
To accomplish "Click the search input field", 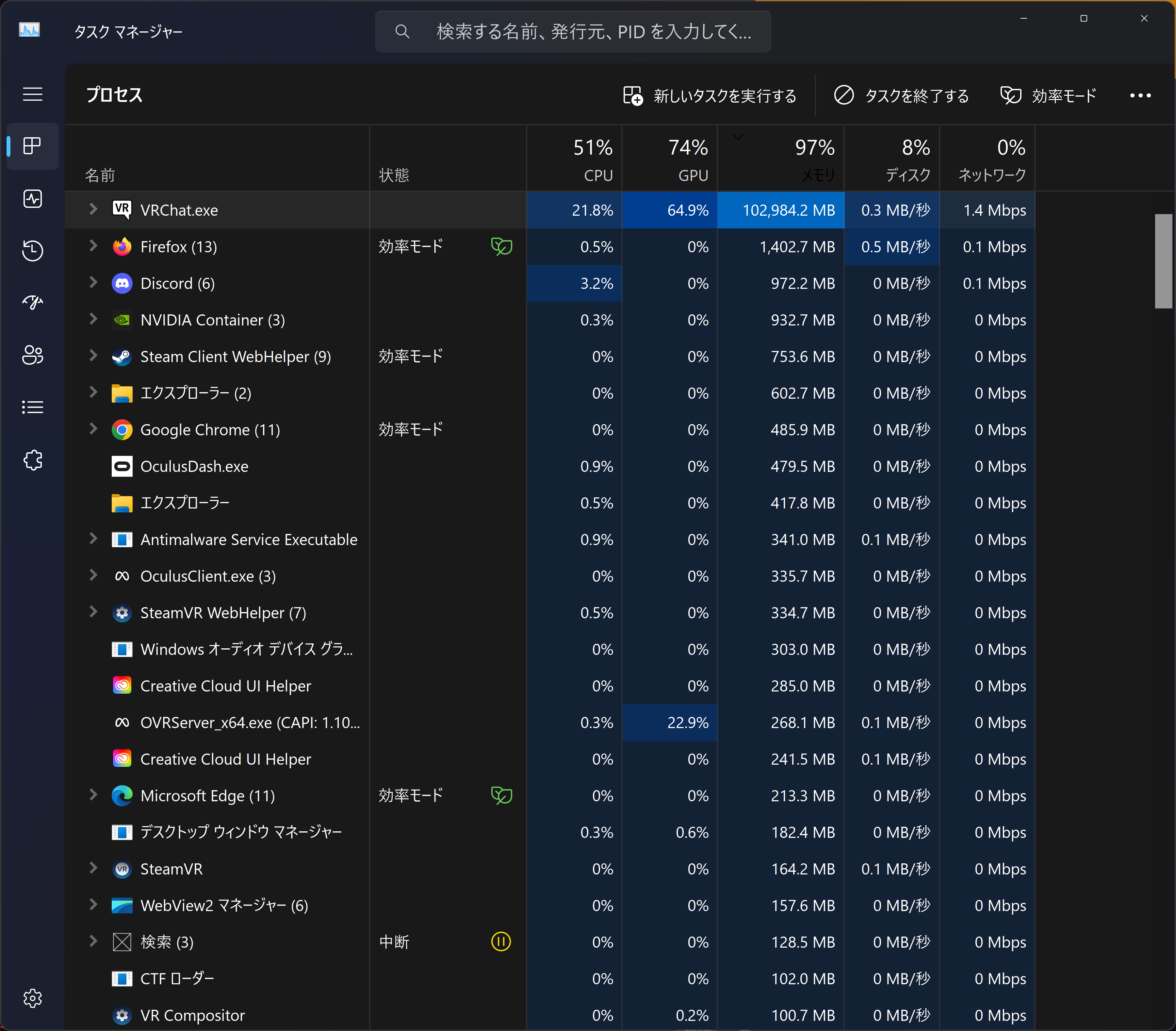I will [x=573, y=32].
